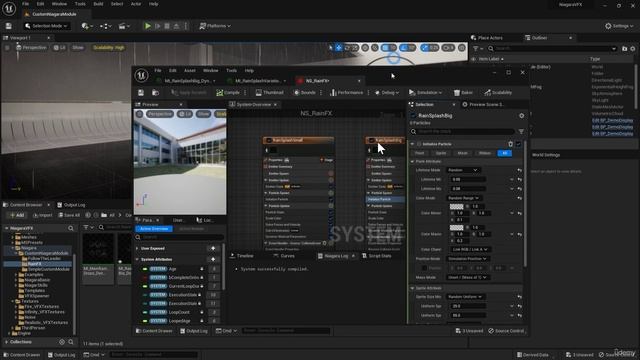
Task: Click the Active Overview button in Parameters
Action: 154,229
